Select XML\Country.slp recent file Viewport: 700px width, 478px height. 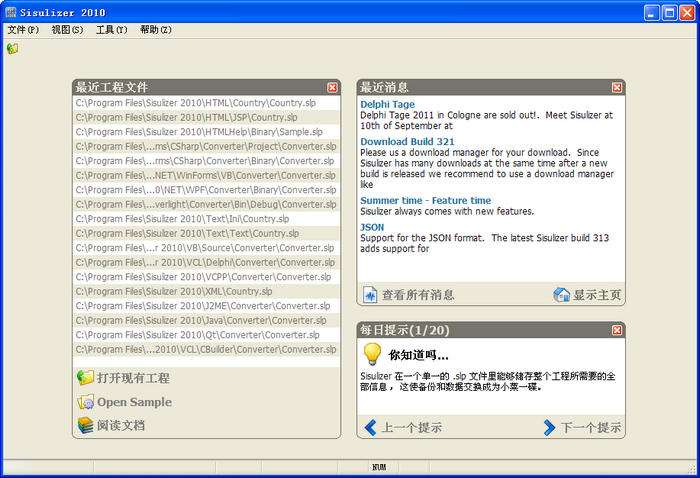click(206, 291)
